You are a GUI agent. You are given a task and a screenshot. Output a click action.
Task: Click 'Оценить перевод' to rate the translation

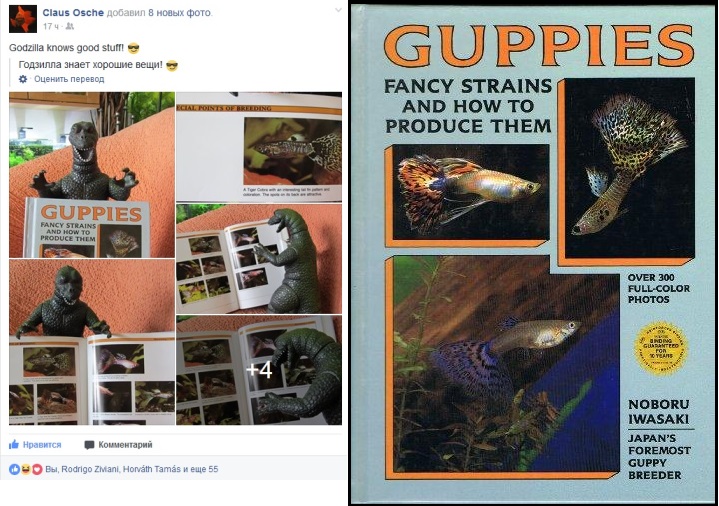click(69, 79)
